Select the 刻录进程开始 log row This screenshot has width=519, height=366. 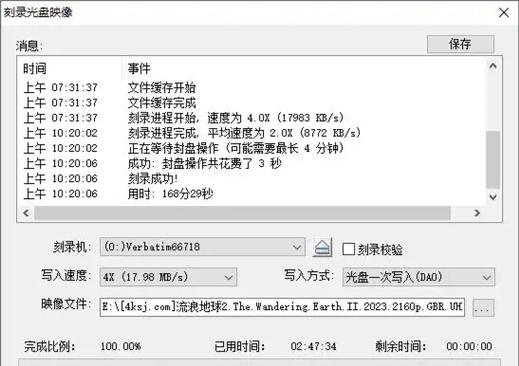[252, 118]
